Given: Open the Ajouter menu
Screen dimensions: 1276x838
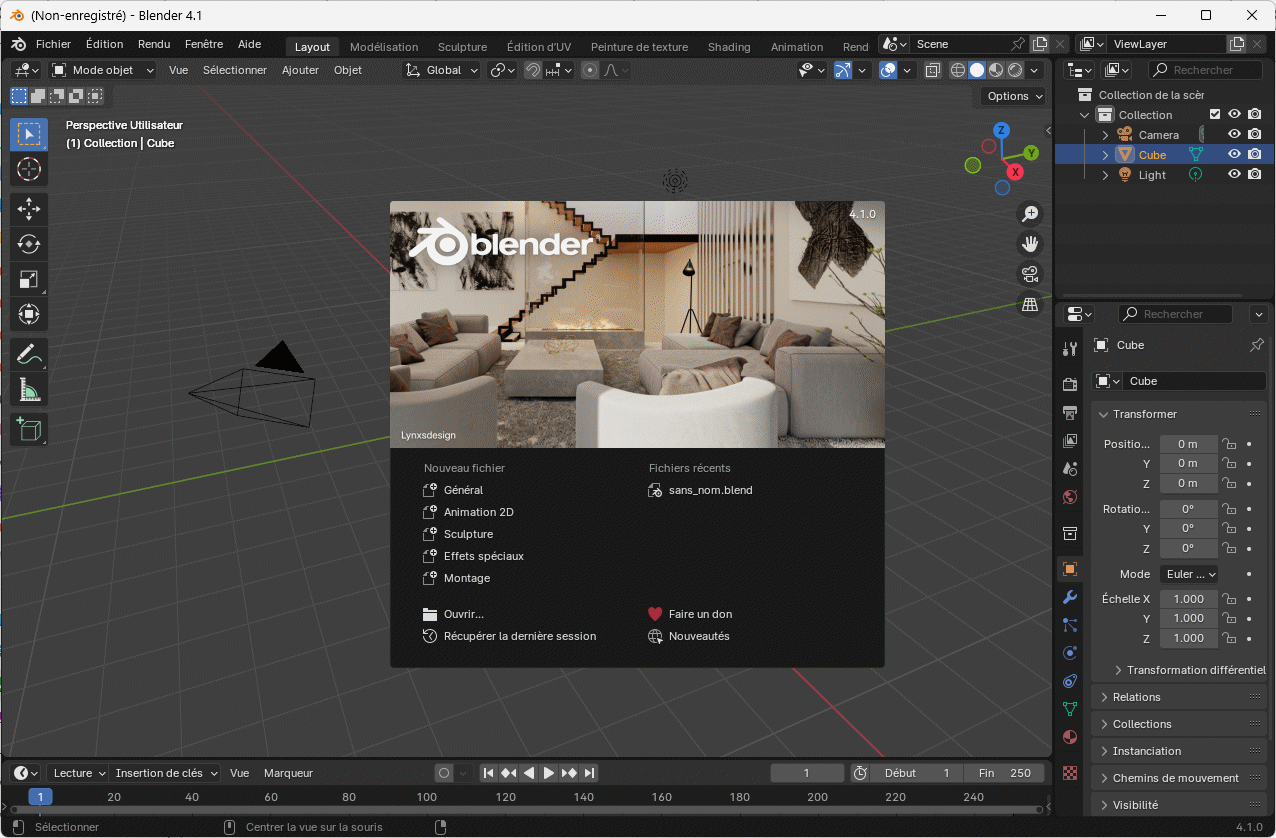Looking at the screenshot, I should point(300,70).
